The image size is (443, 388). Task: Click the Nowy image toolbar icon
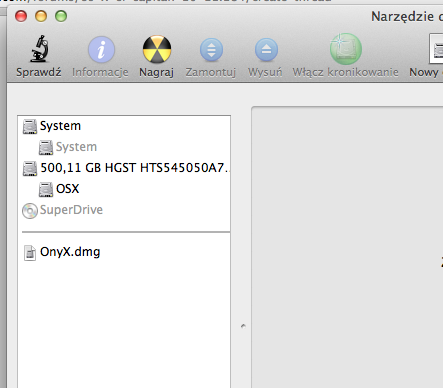(436, 49)
